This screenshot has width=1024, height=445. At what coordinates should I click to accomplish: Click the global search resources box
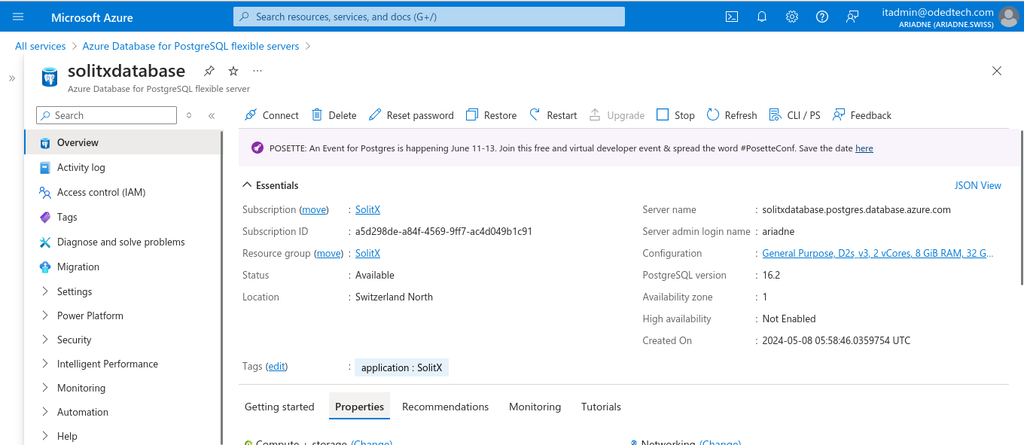(x=429, y=17)
